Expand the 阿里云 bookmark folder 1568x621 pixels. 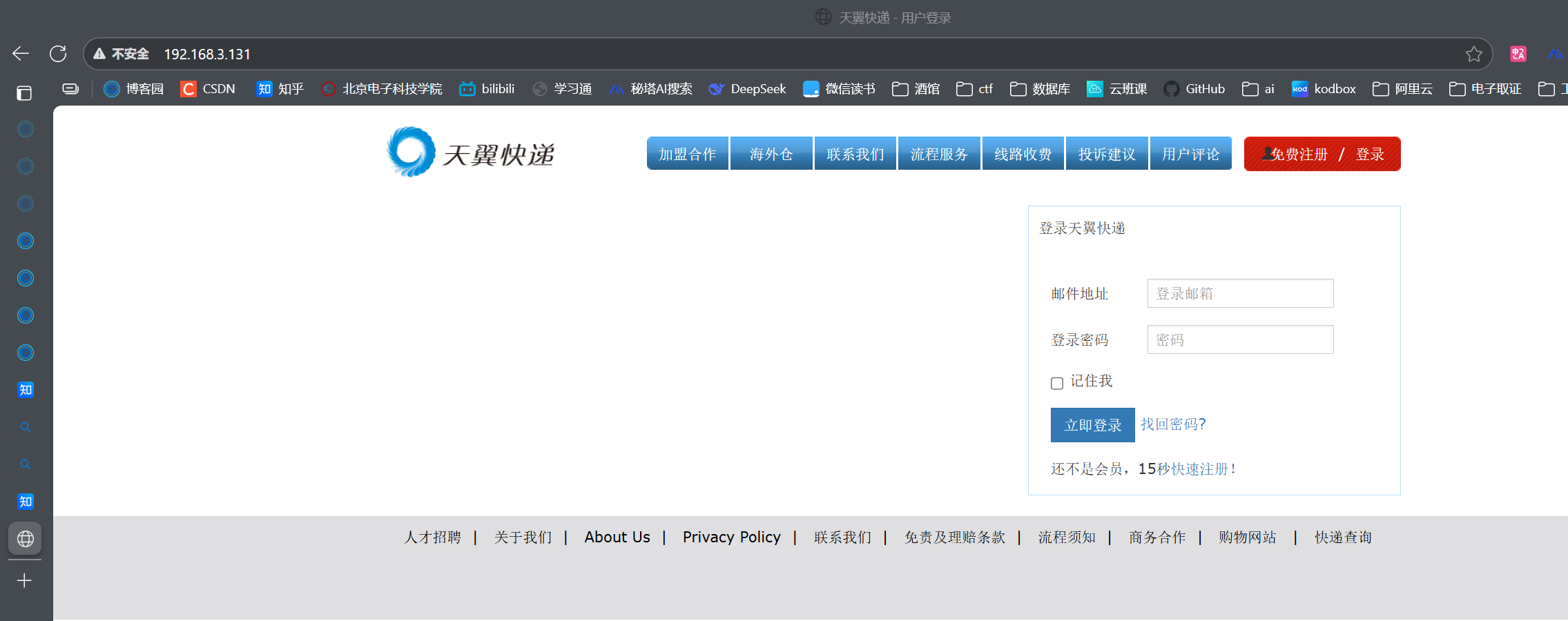[x=1402, y=89]
